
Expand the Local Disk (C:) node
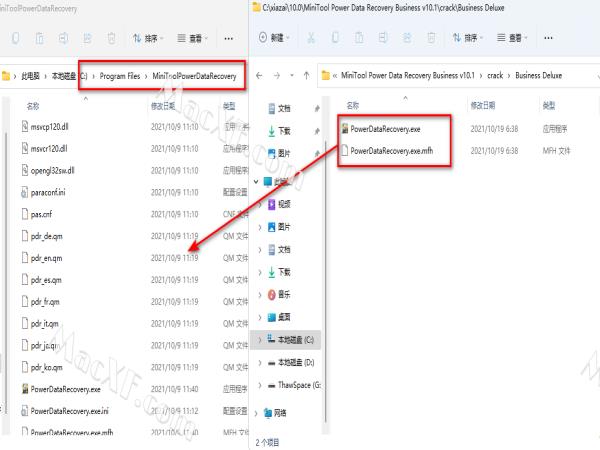[260, 339]
